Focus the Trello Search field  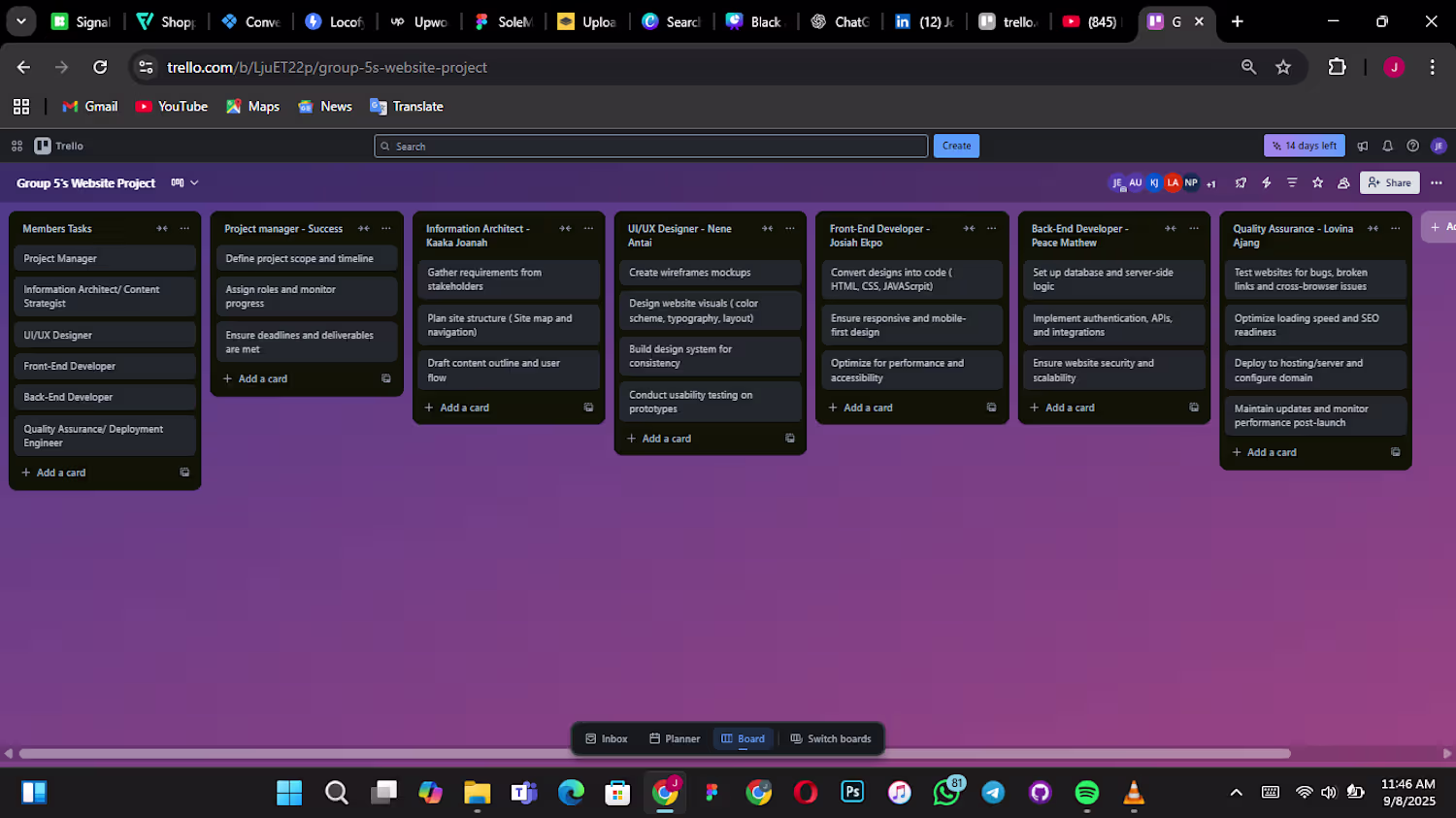click(650, 147)
